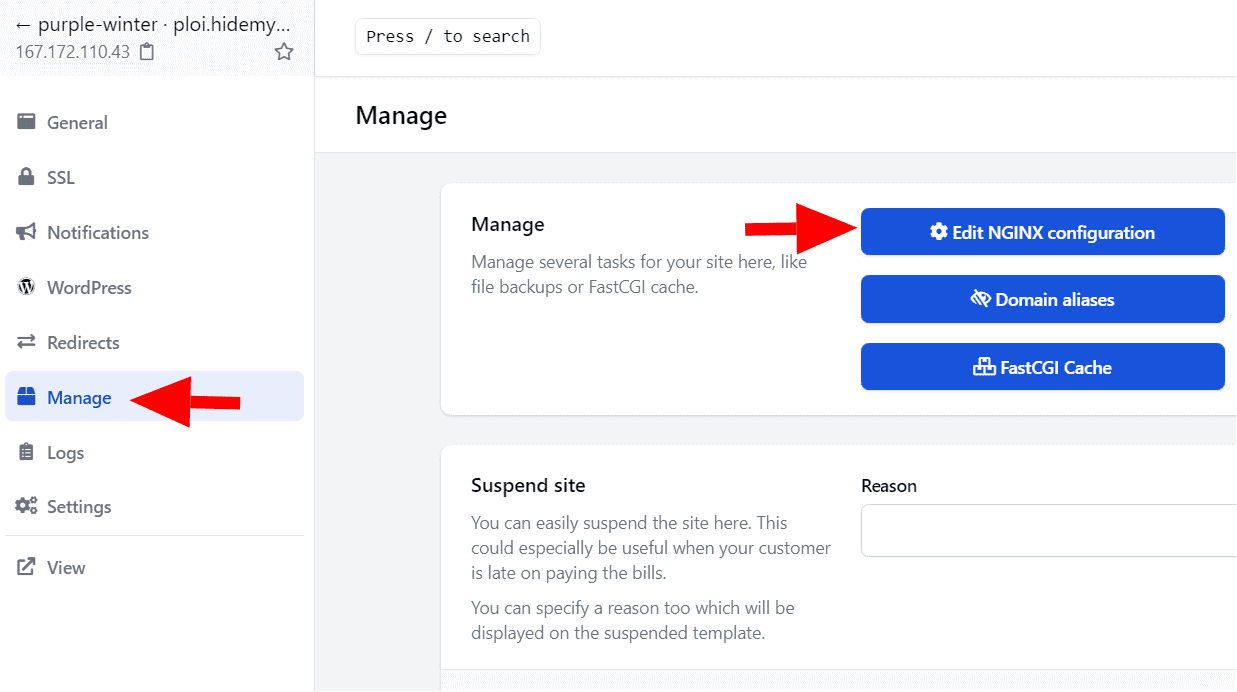This screenshot has width=1237, height=692.
Task: Click the View external link icon
Action: pyautogui.click(x=26, y=567)
